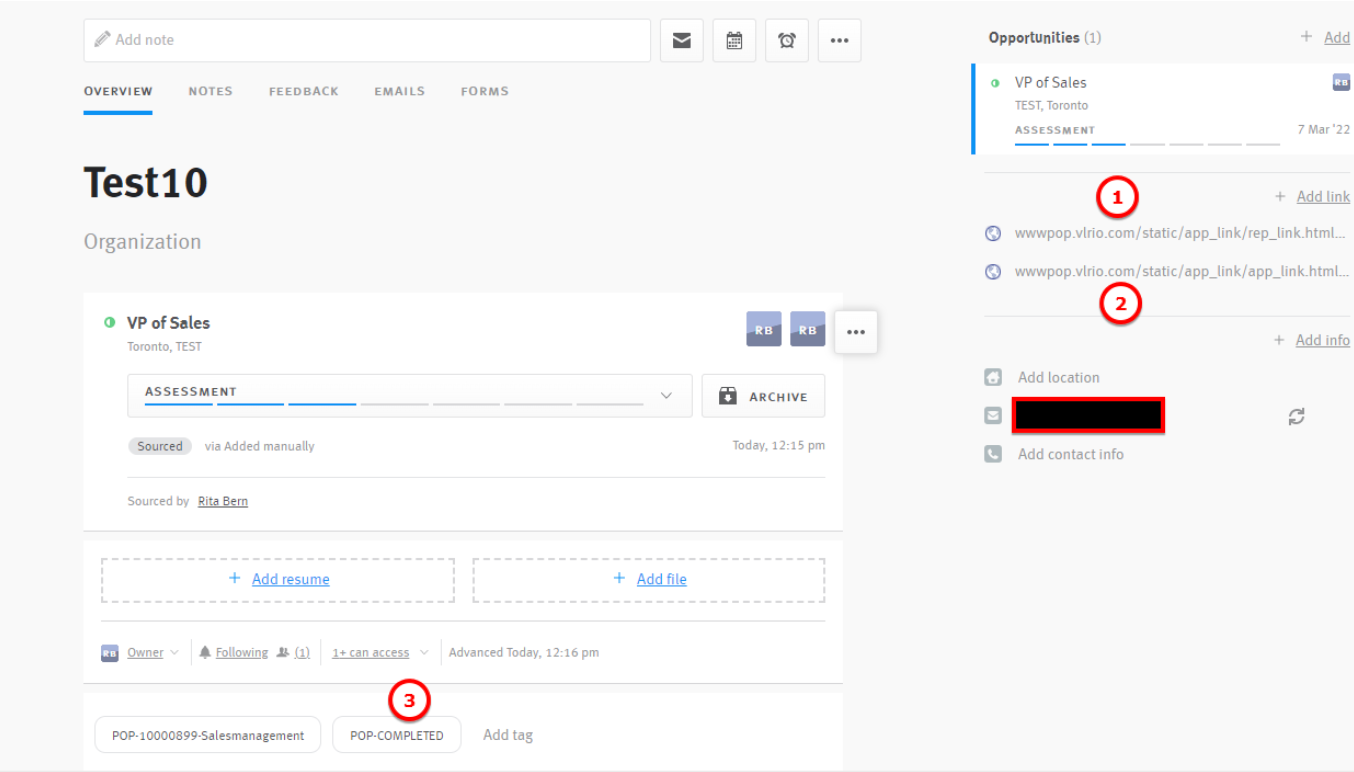The width and height of the screenshot is (1354, 772).
Task: Click the phone icon beside Add contact info
Action: point(992,453)
